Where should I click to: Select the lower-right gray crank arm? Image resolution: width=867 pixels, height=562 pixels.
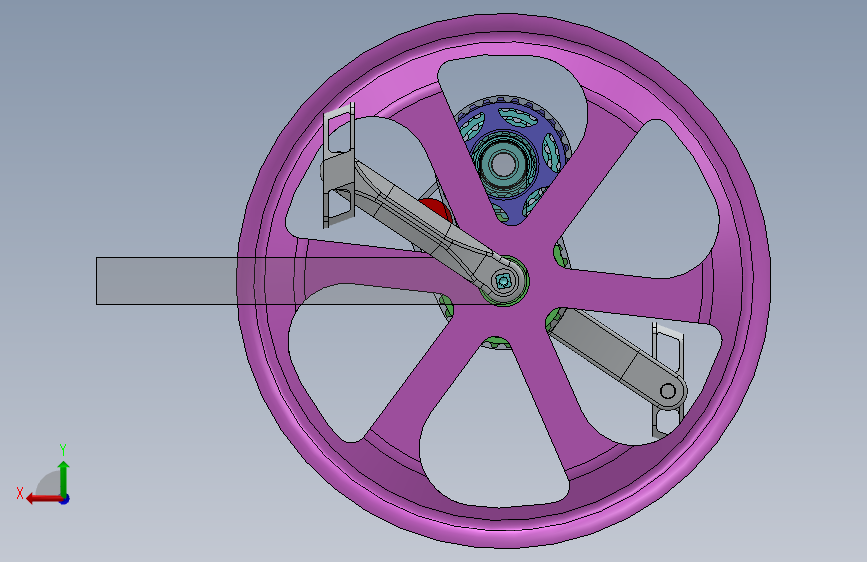pyautogui.click(x=617, y=356)
